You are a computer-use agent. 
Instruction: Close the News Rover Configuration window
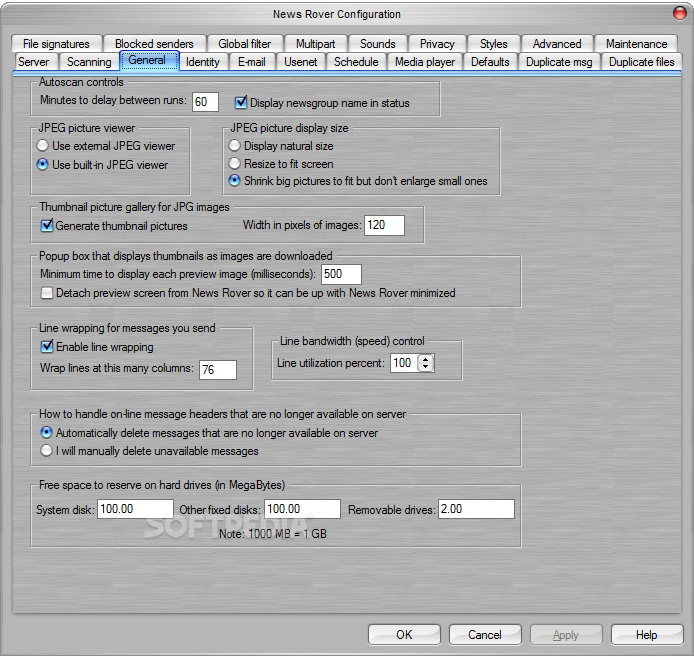pos(679,13)
